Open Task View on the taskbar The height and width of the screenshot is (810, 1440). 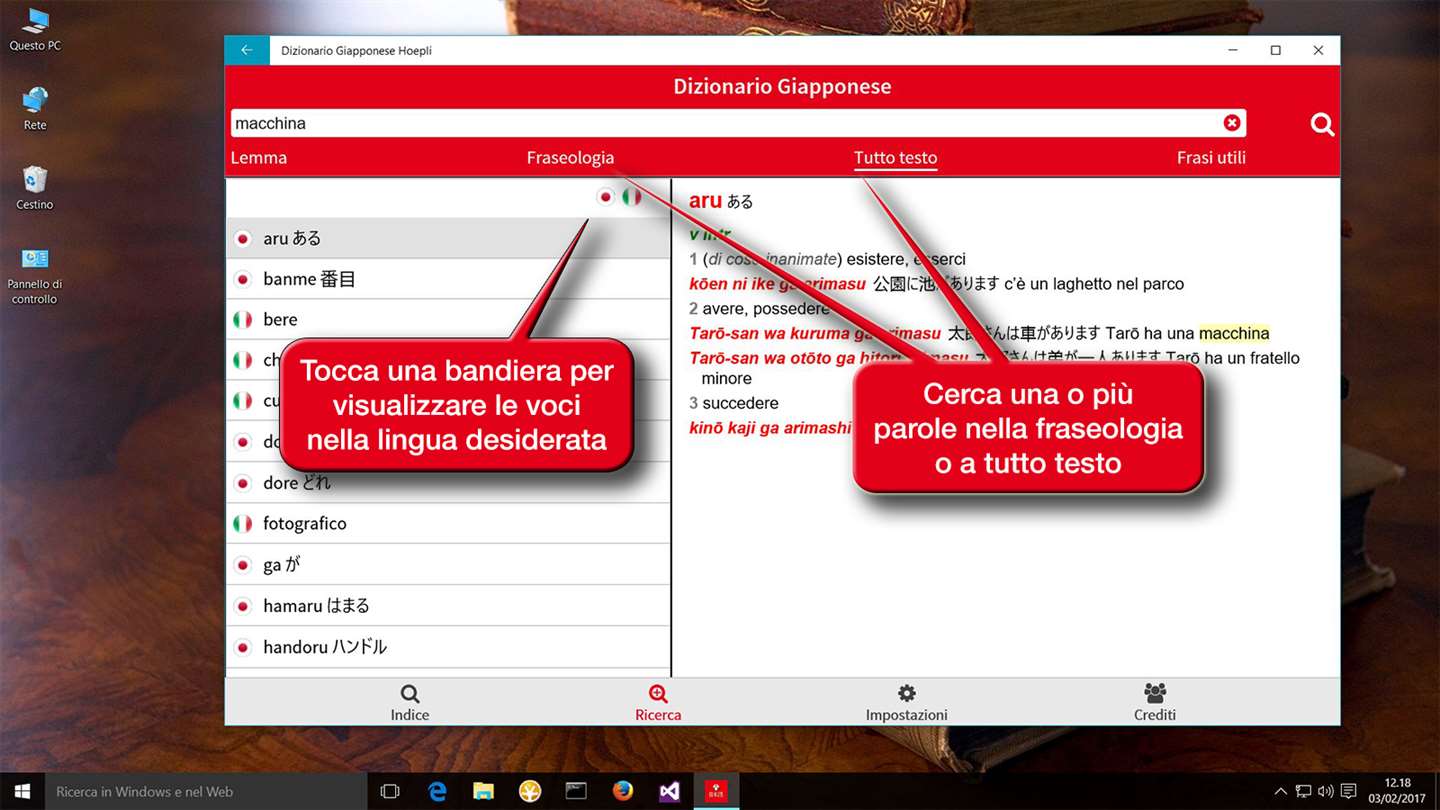(x=390, y=791)
